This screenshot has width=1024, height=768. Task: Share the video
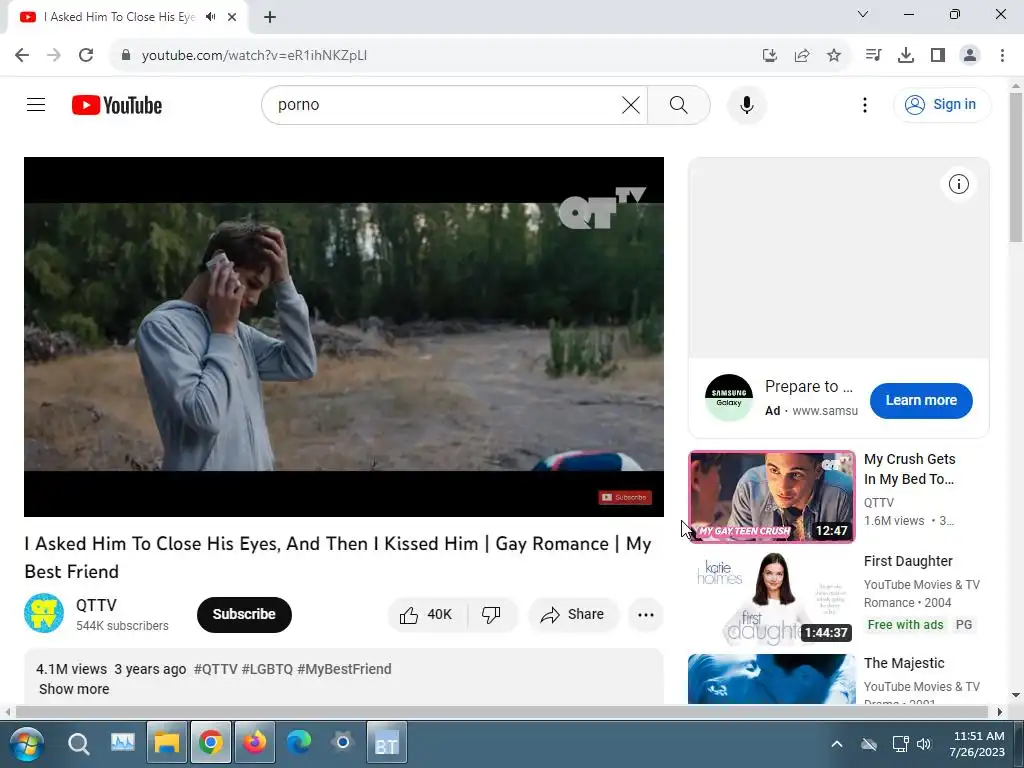pyautogui.click(x=573, y=615)
